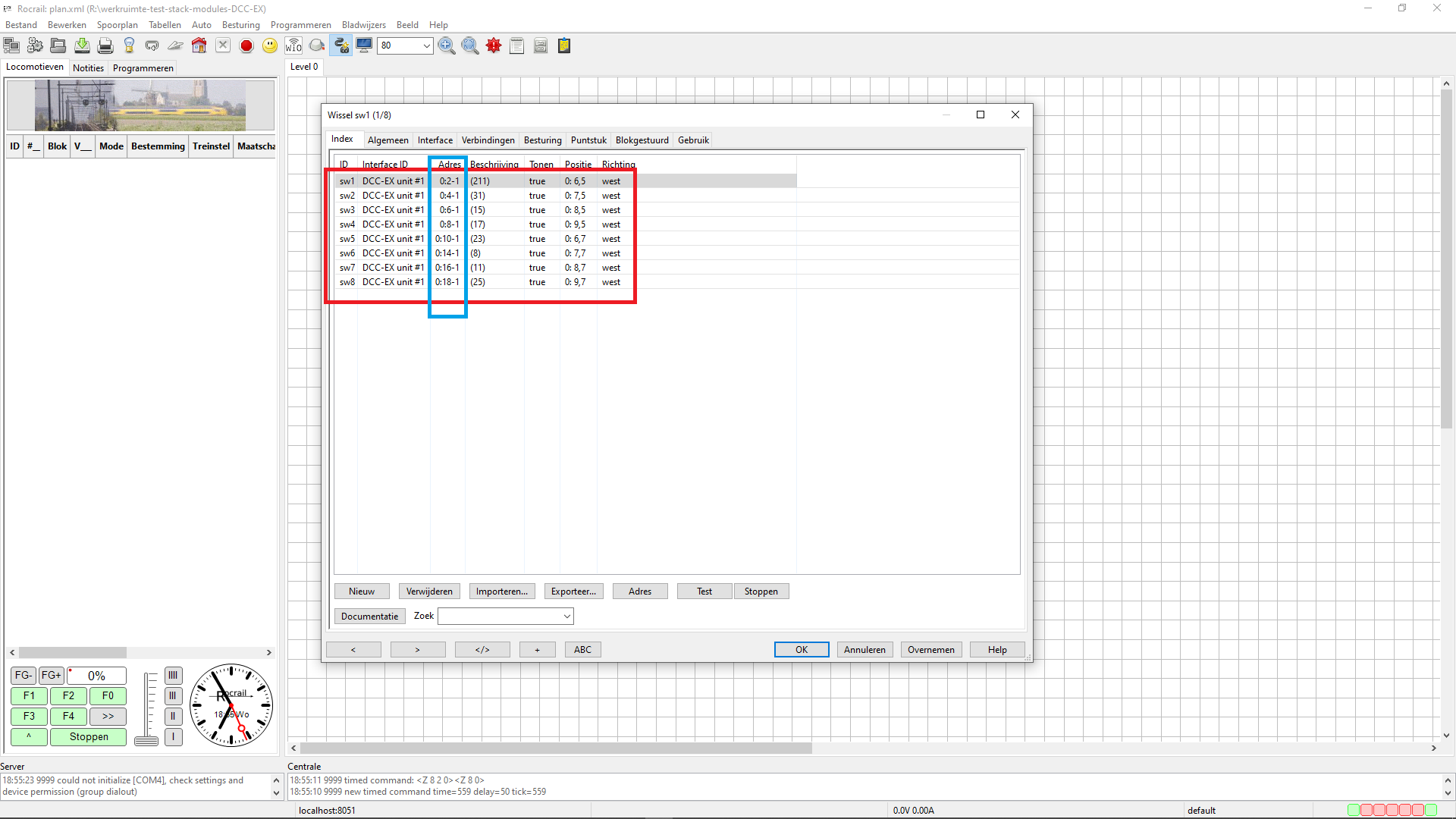Click the red emergency stop icon
The width and height of the screenshot is (1456, 819).
[x=246, y=46]
